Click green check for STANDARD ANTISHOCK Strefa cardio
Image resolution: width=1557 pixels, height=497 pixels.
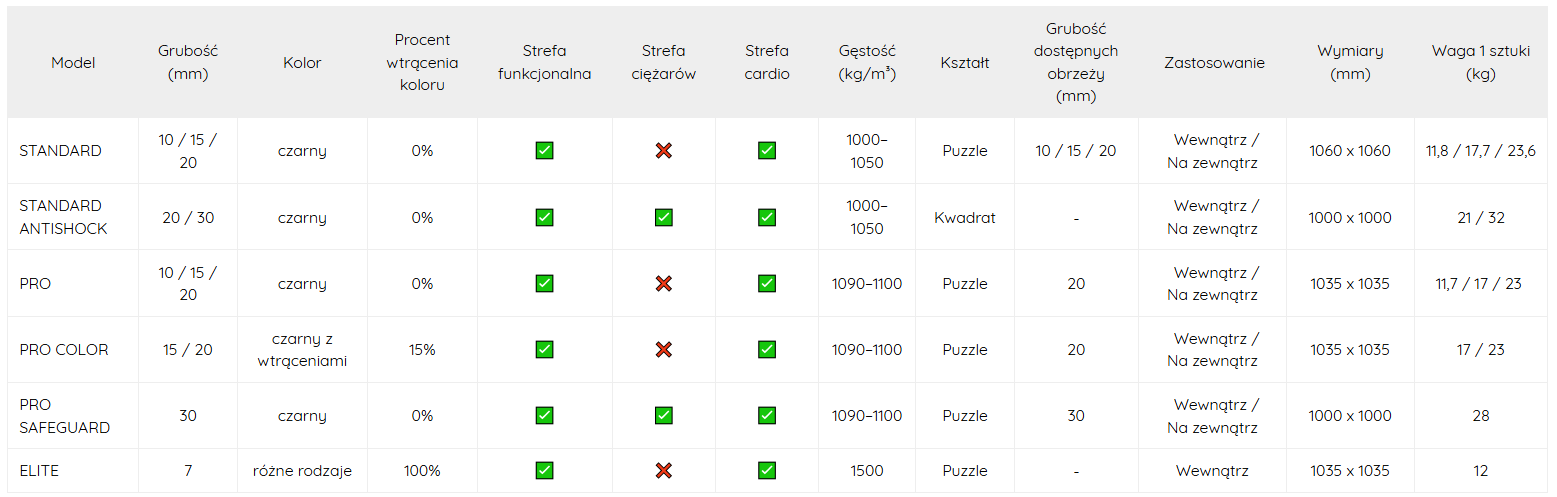pyautogui.click(x=767, y=217)
